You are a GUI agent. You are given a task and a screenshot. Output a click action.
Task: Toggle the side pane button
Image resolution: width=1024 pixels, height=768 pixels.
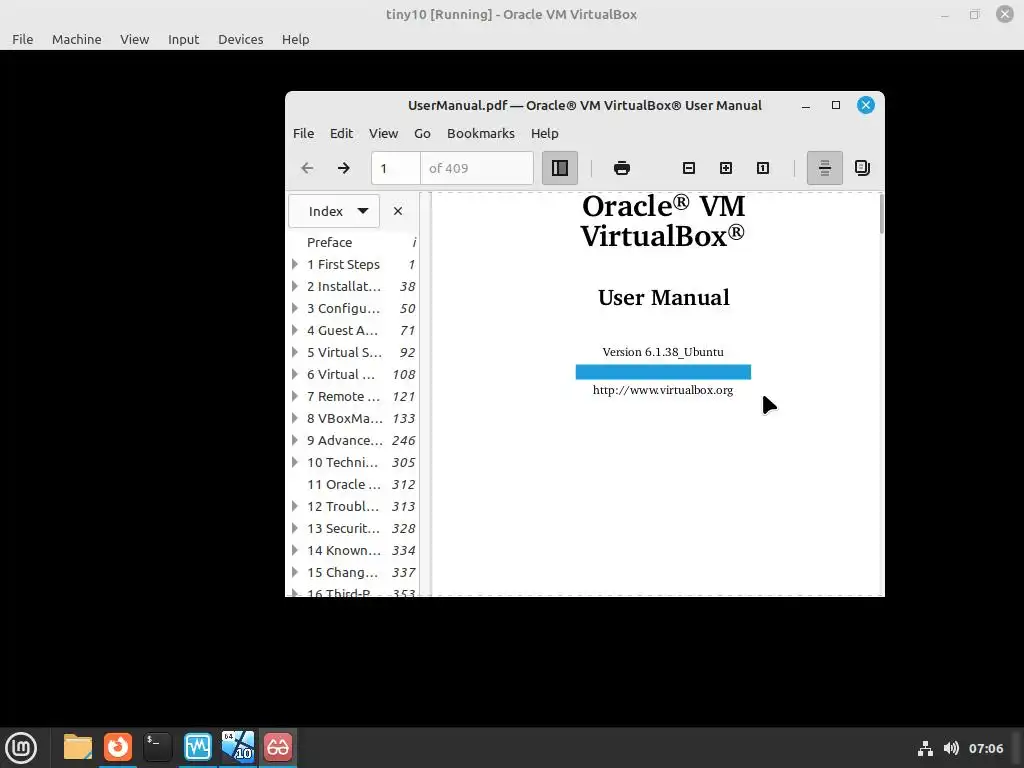(560, 168)
